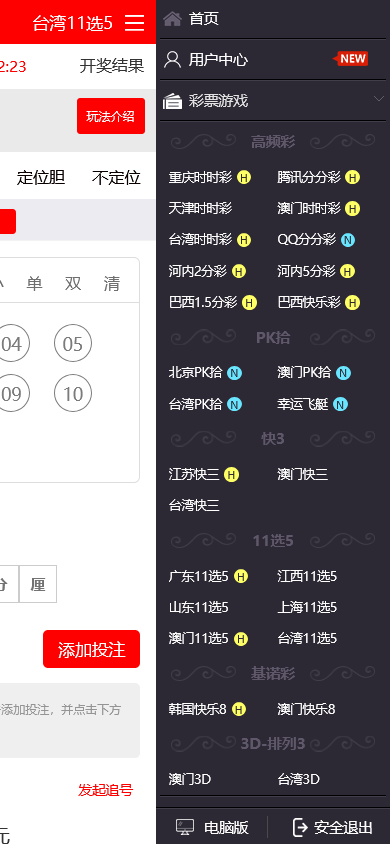The image size is (390, 844).
Task: Open the hamburger menu icon
Action: coord(134,23)
